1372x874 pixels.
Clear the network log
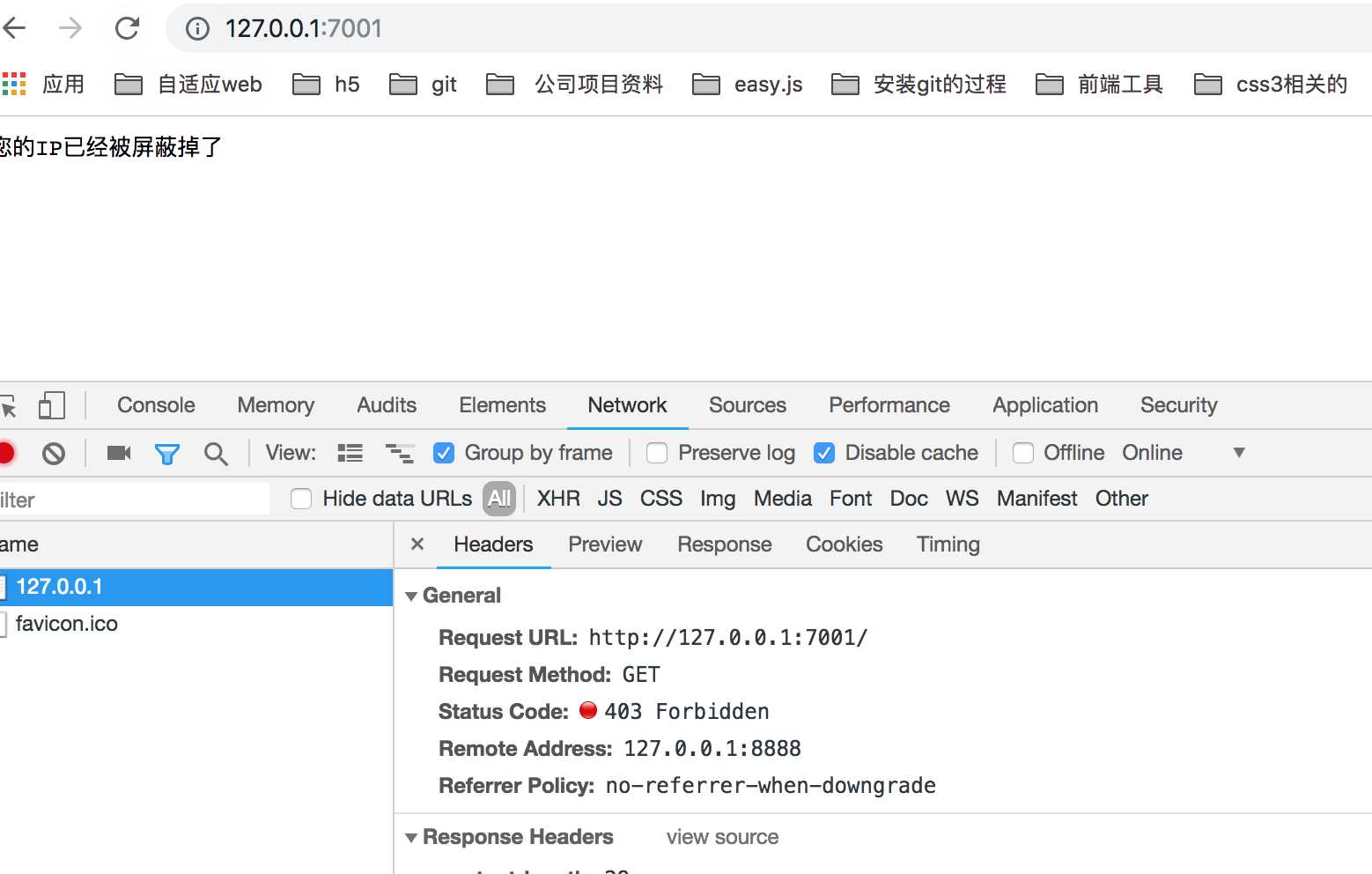(x=54, y=453)
